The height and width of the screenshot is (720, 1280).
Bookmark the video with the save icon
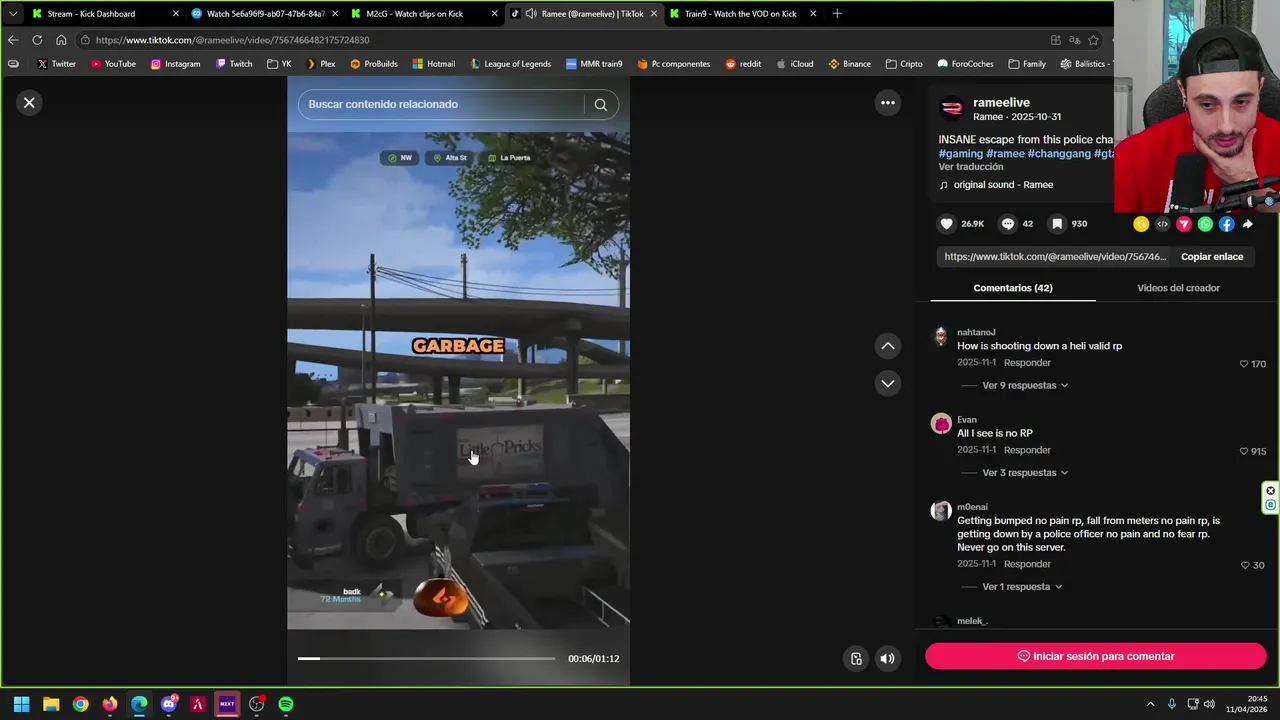coord(1057,224)
